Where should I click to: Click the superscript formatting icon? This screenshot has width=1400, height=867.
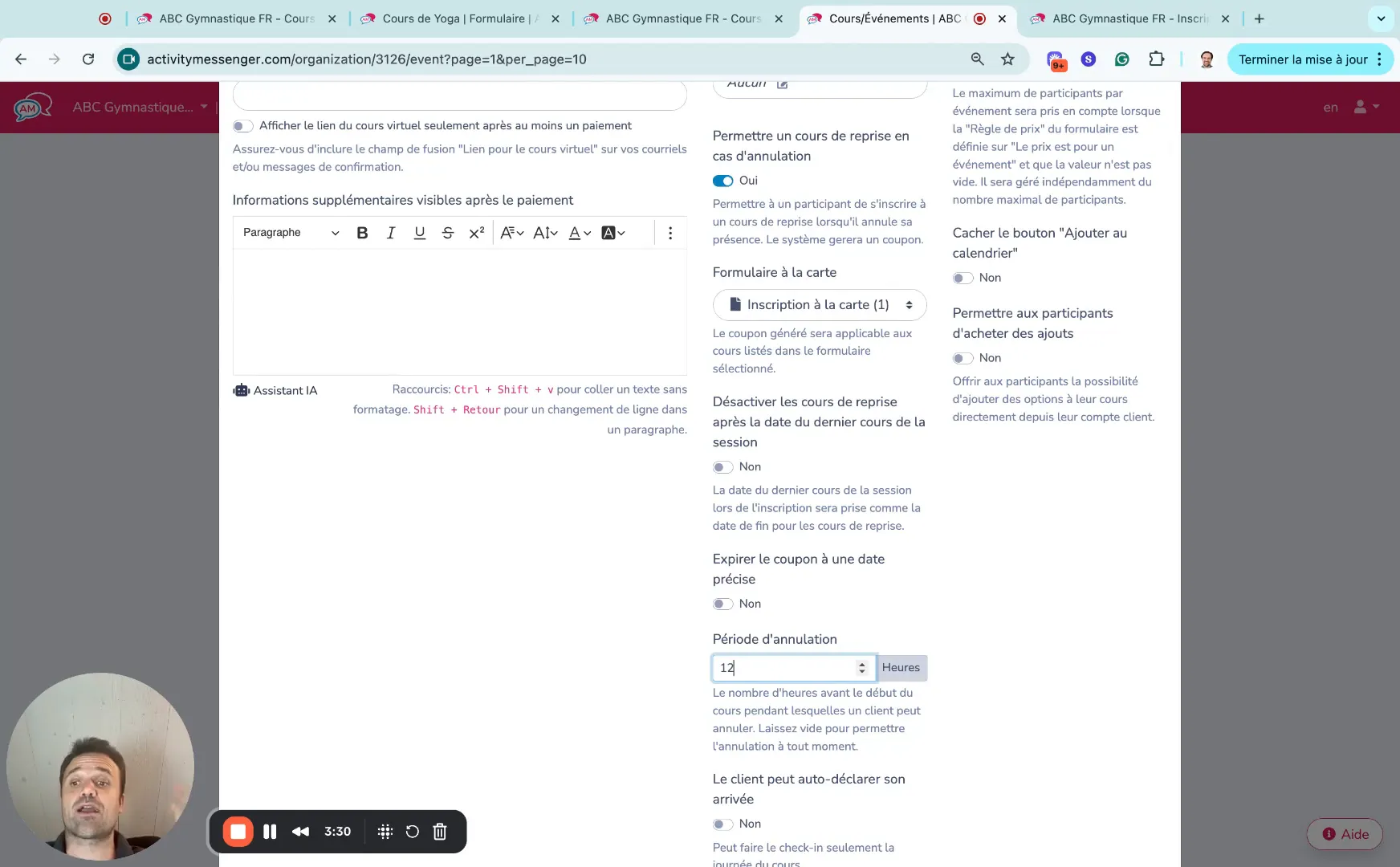point(477,233)
